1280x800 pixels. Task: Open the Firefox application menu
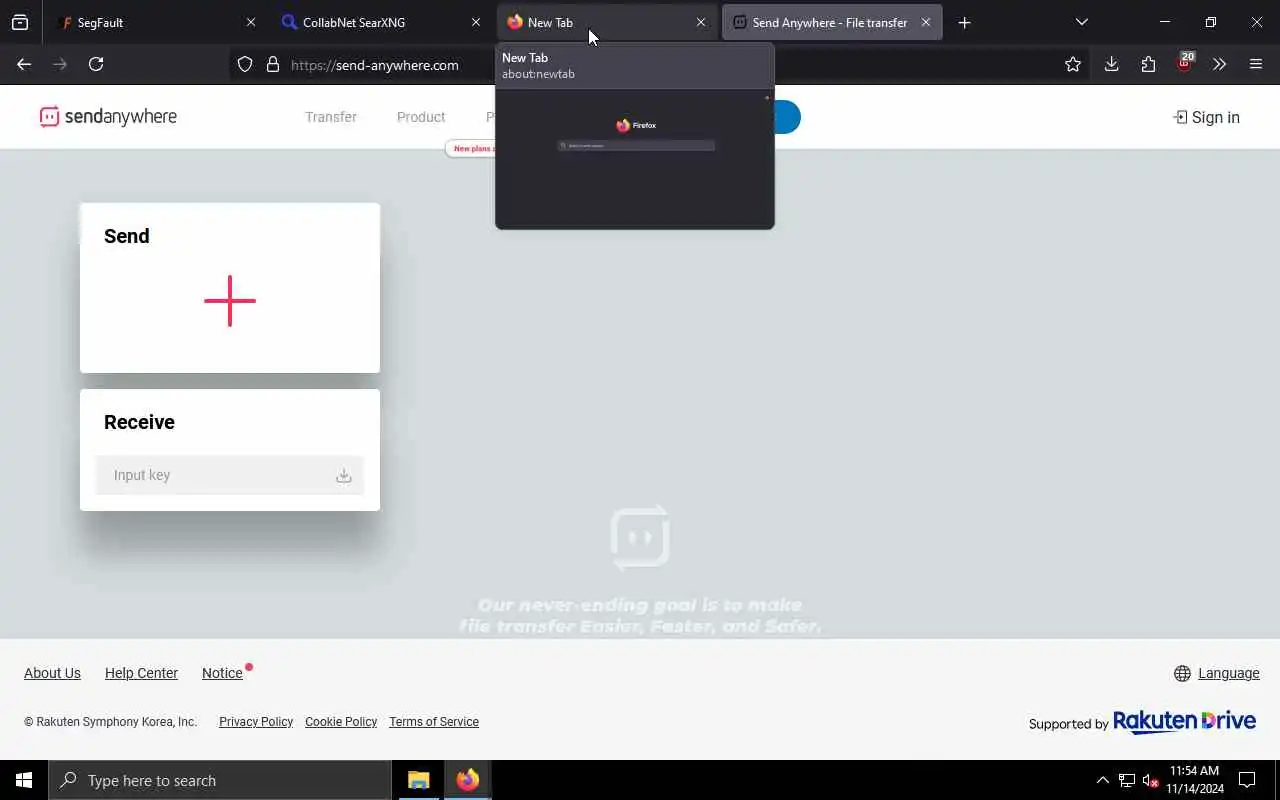coord(1256,64)
